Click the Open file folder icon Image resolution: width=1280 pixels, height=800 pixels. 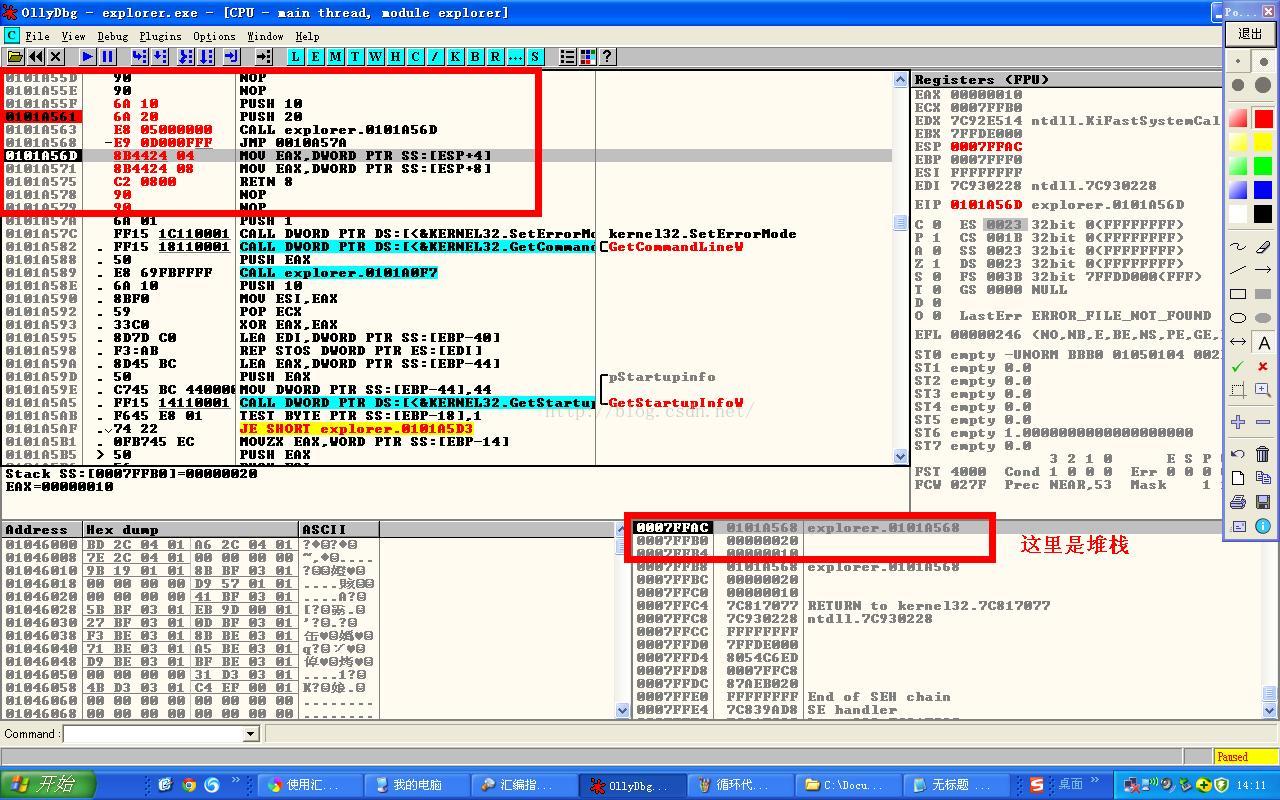click(x=15, y=57)
